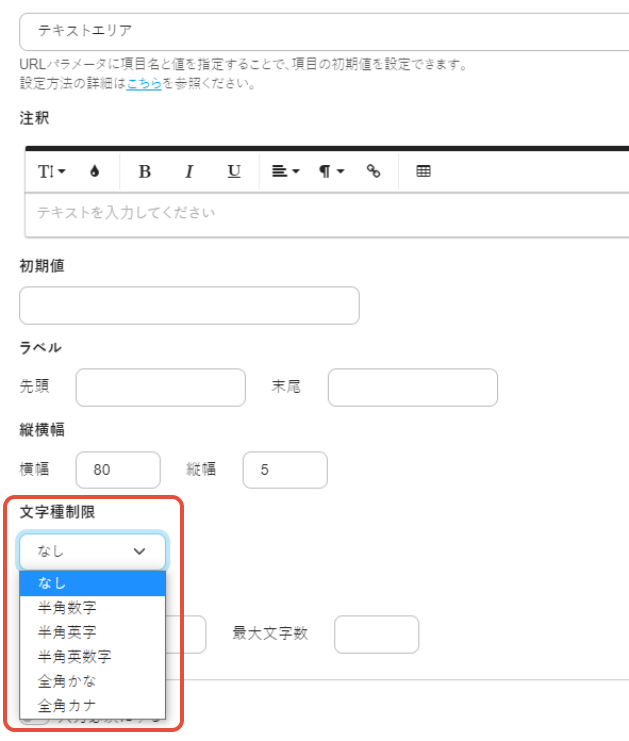
Task: Toggle underline formatting
Action: click(x=234, y=171)
